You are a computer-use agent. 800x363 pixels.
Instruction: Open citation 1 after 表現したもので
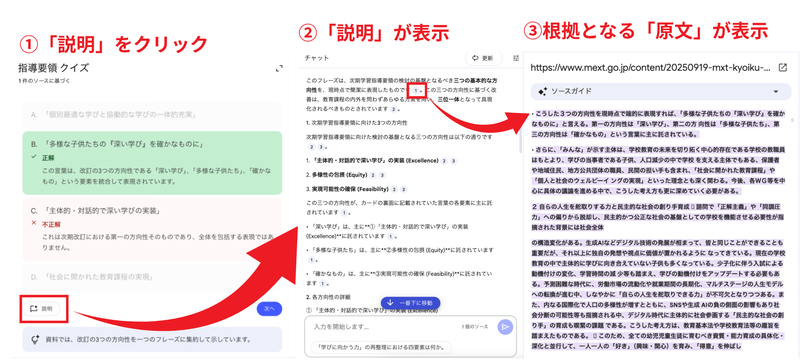point(416,90)
